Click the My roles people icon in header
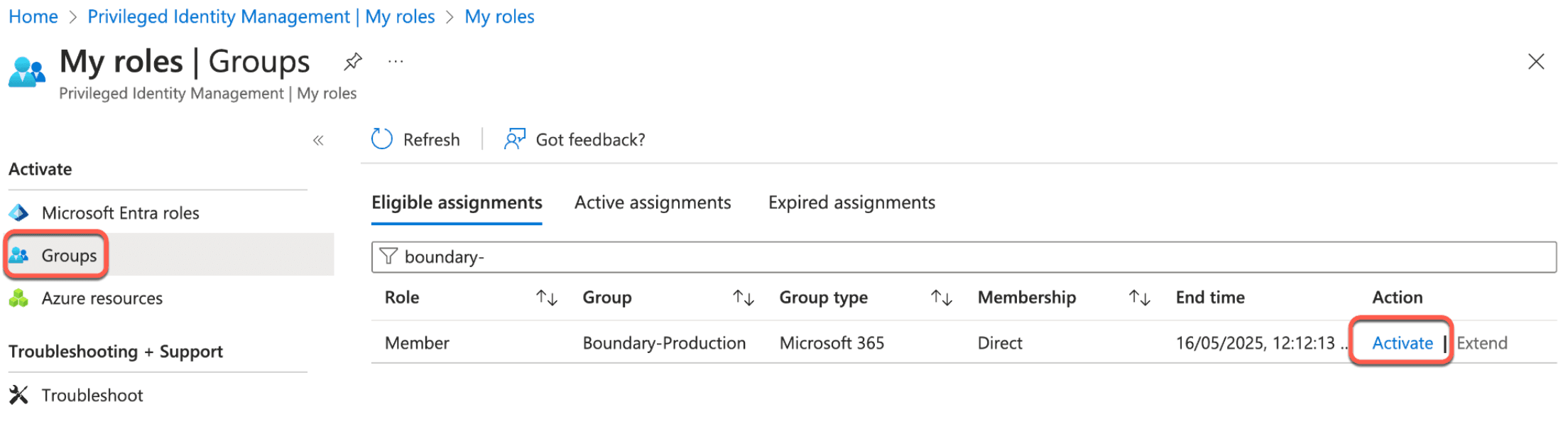The width and height of the screenshot is (1568, 439). point(27,72)
